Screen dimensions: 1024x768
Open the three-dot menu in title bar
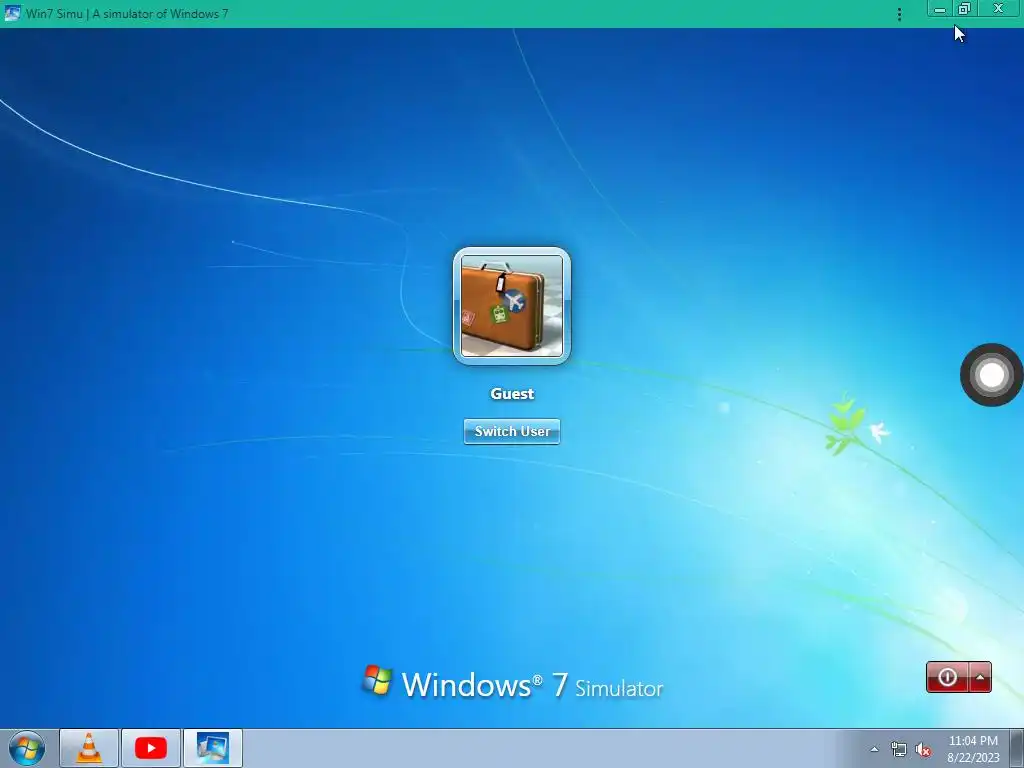899,14
